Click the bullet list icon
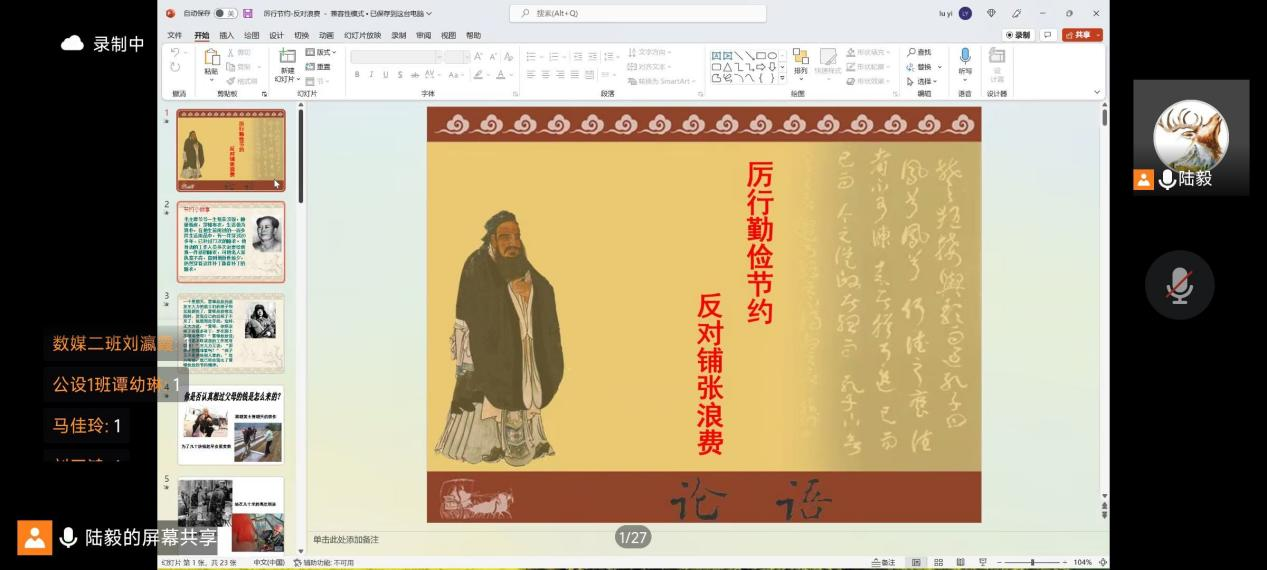Viewport: 1267px width, 570px height. pyautogui.click(x=531, y=57)
